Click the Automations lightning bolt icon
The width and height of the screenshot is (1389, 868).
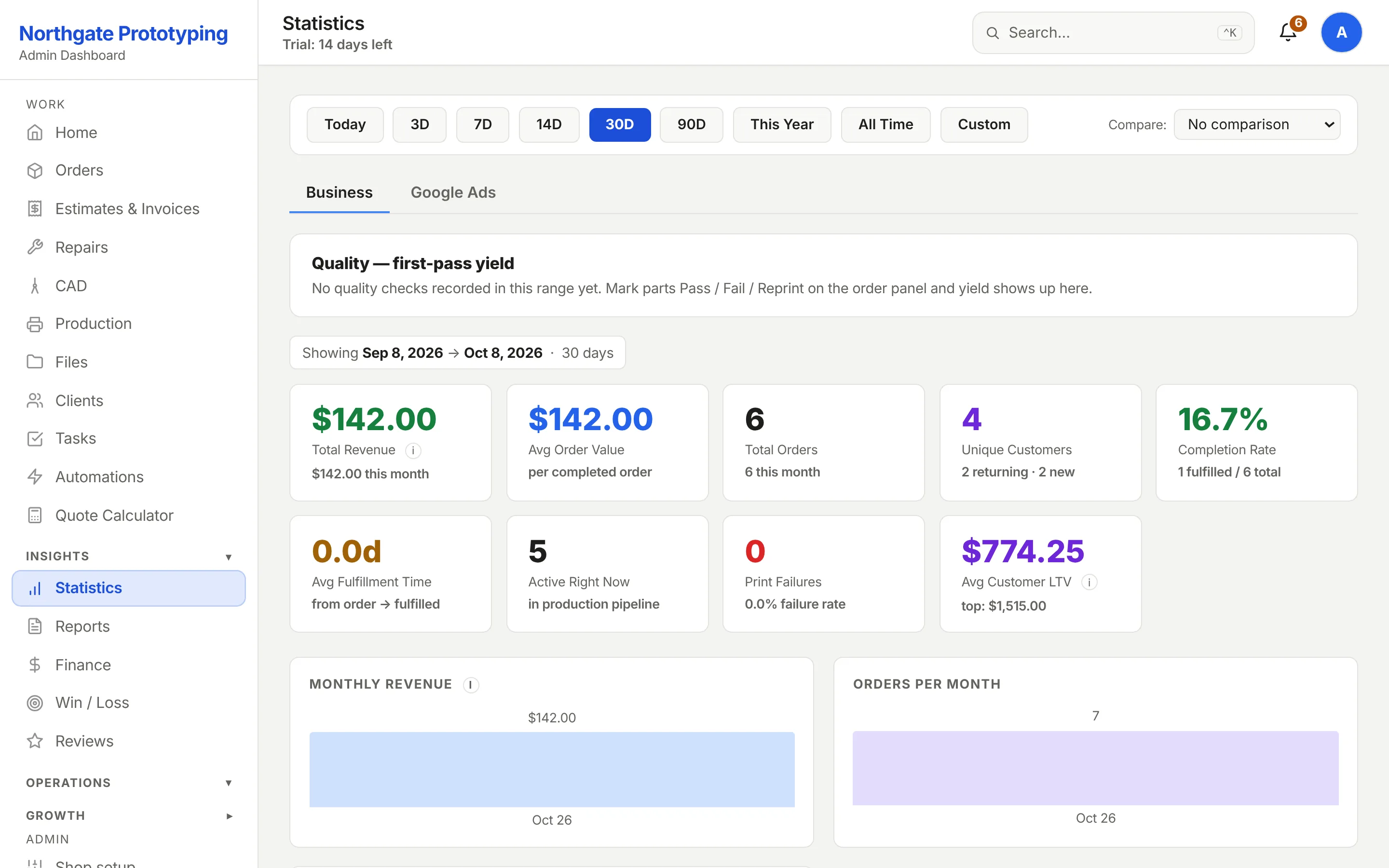(x=35, y=477)
